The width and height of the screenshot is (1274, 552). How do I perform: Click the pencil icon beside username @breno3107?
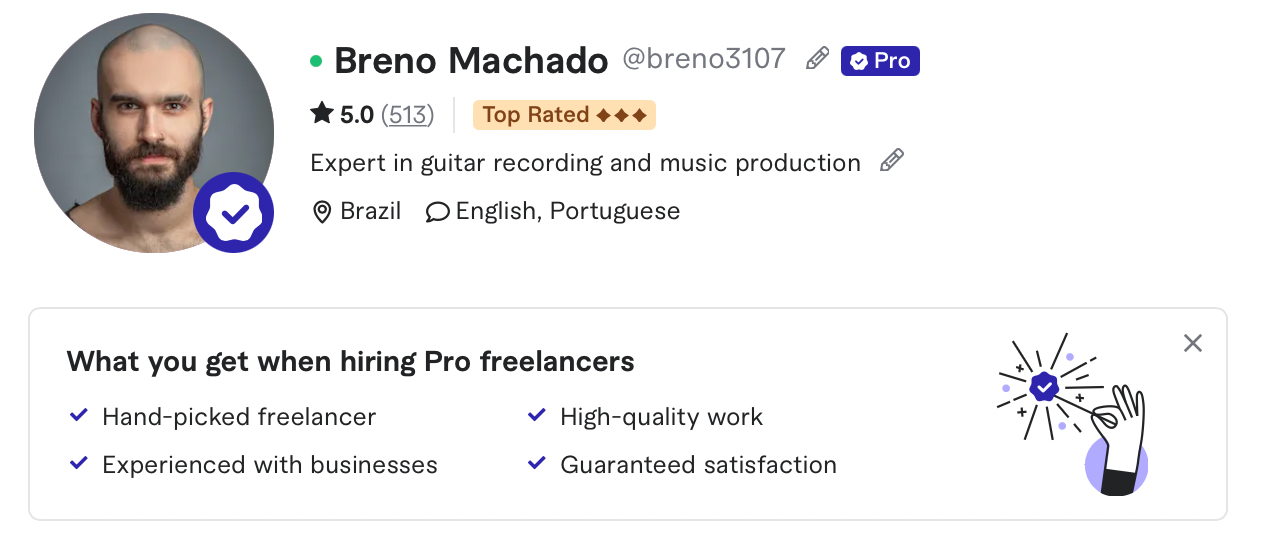[817, 59]
